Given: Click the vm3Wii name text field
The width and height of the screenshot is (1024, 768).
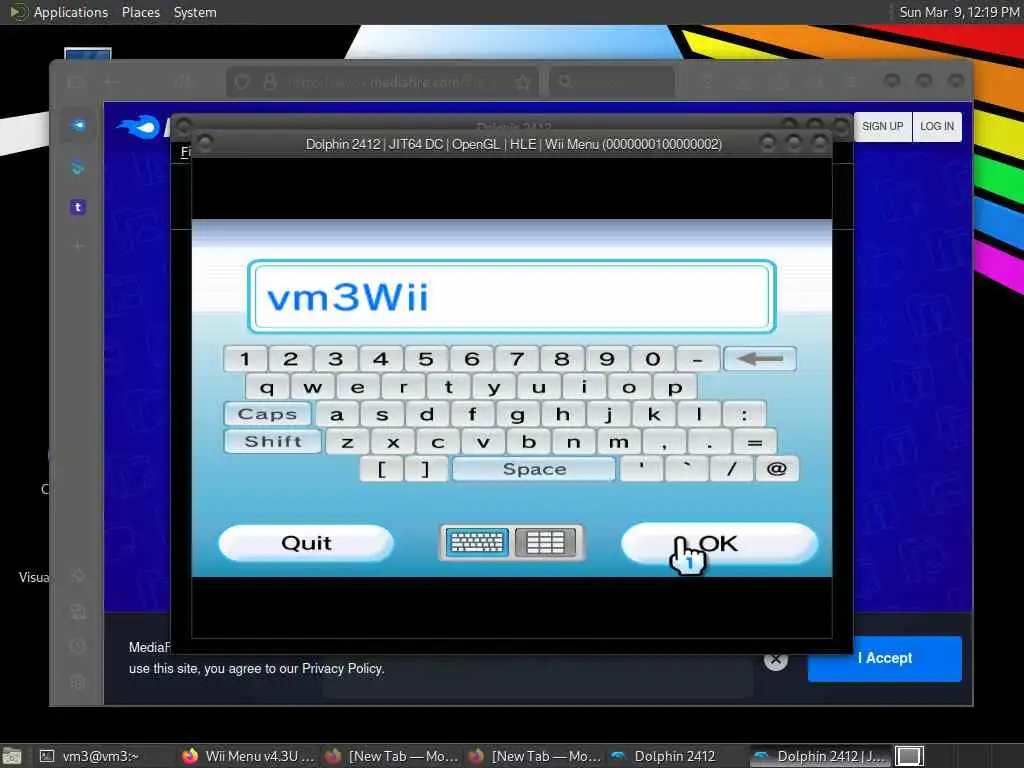Looking at the screenshot, I should [x=512, y=296].
